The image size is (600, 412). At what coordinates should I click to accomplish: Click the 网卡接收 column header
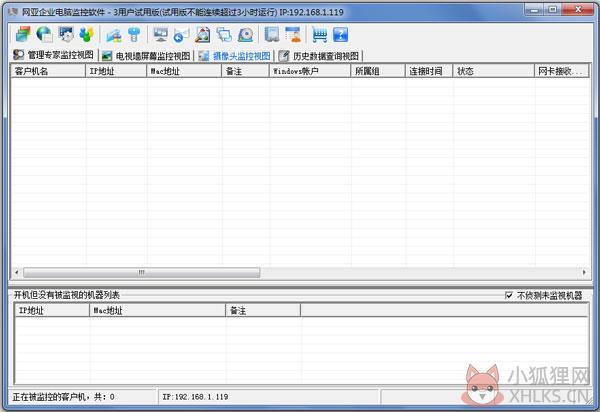[x=562, y=71]
